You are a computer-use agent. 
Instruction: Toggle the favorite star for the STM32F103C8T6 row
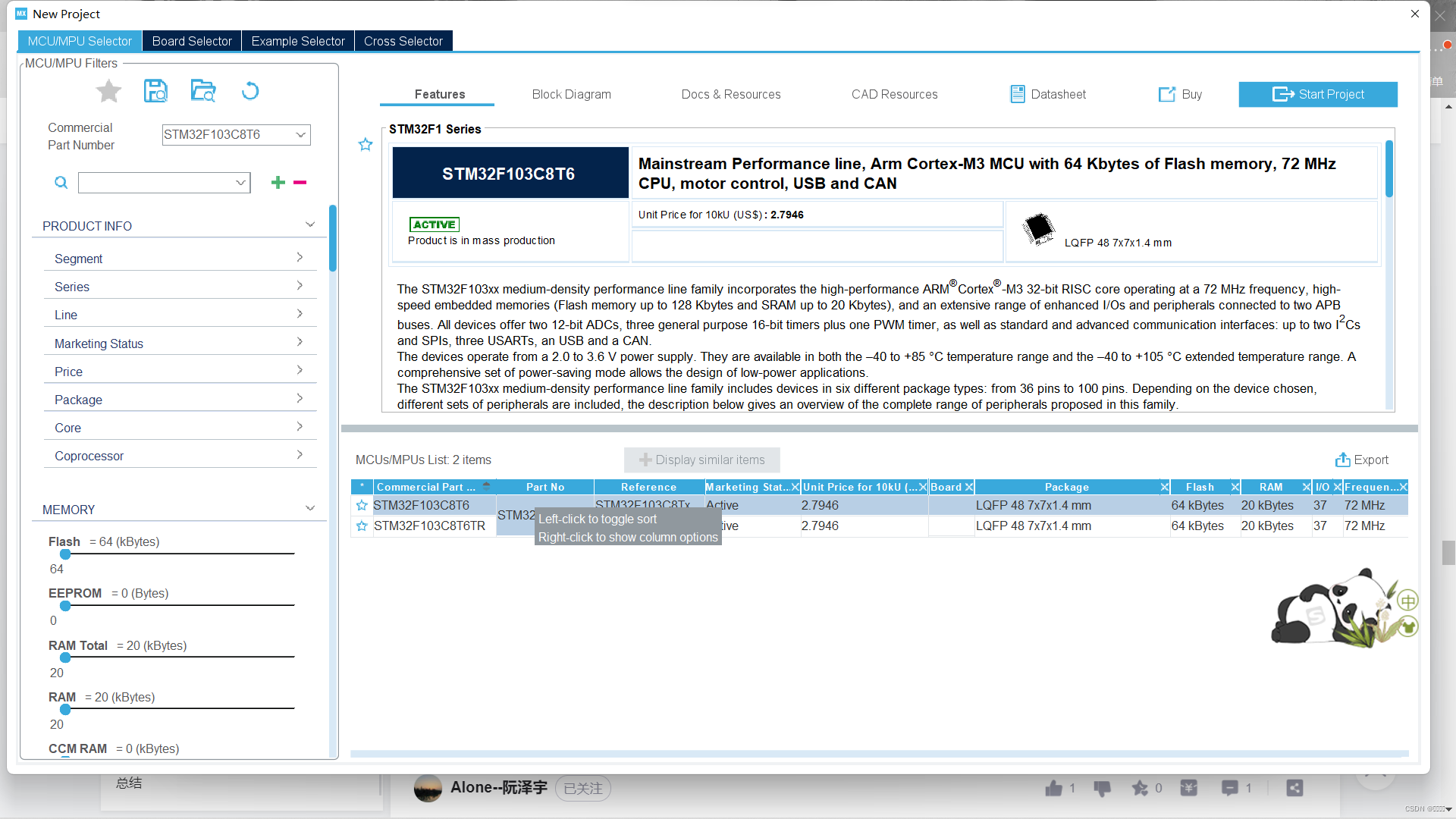pos(362,506)
